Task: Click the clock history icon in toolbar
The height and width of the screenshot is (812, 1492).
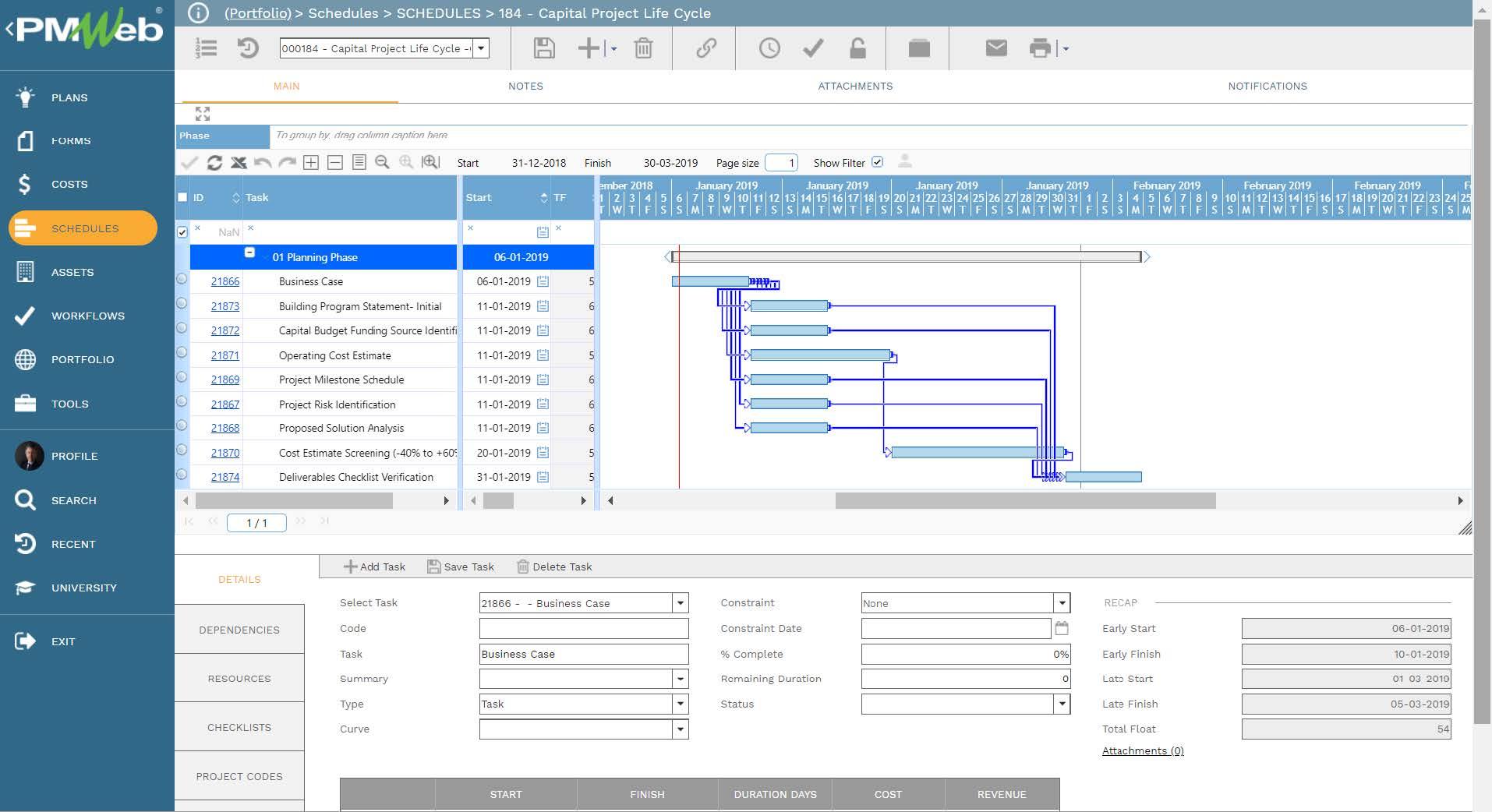Action: 769,48
